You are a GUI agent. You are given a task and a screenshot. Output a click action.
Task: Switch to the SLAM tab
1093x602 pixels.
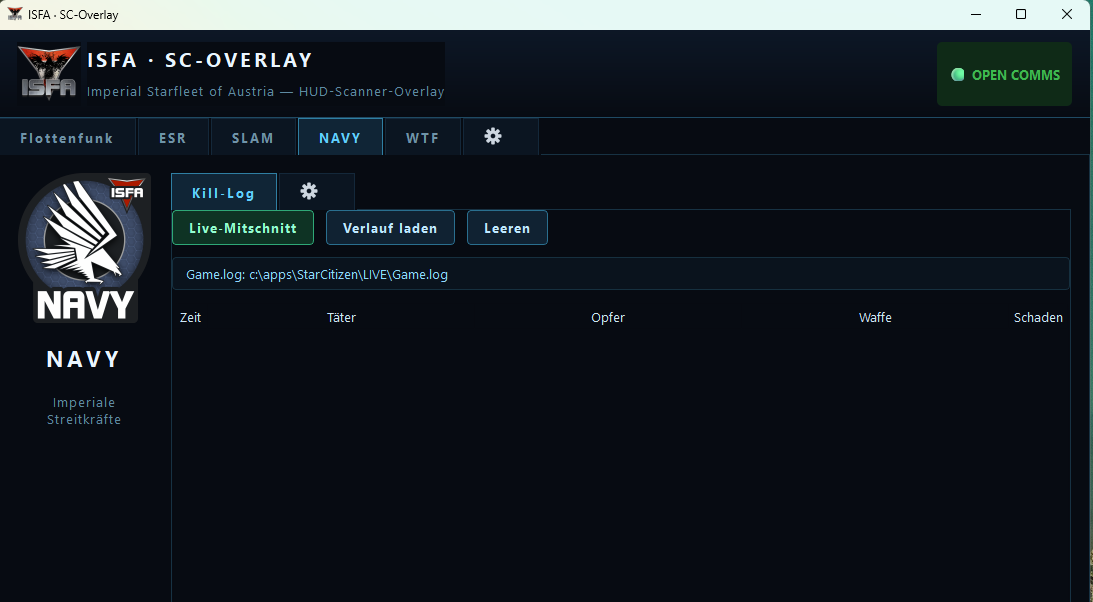pos(253,137)
